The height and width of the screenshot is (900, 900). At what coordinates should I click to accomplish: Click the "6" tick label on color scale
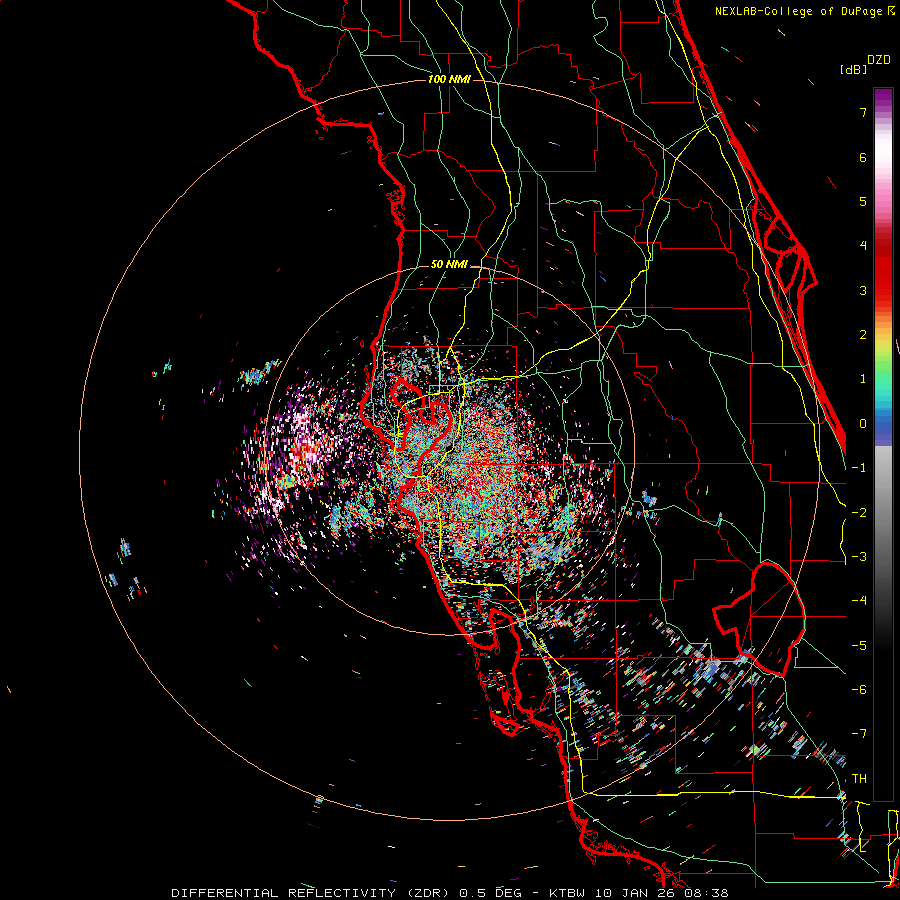pyautogui.click(x=863, y=157)
